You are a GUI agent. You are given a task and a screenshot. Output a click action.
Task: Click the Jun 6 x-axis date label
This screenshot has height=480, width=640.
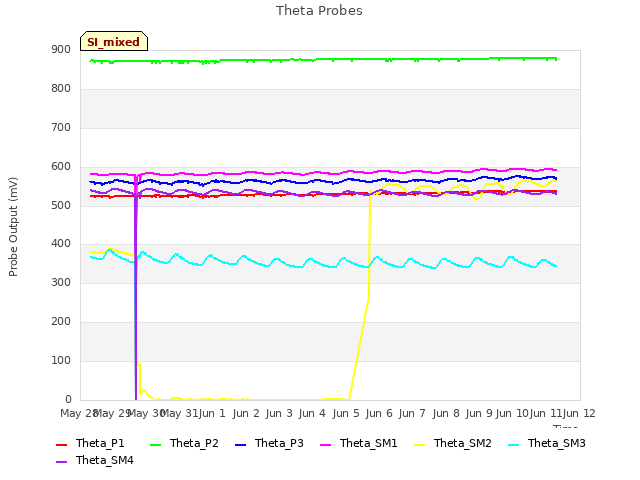(379, 413)
